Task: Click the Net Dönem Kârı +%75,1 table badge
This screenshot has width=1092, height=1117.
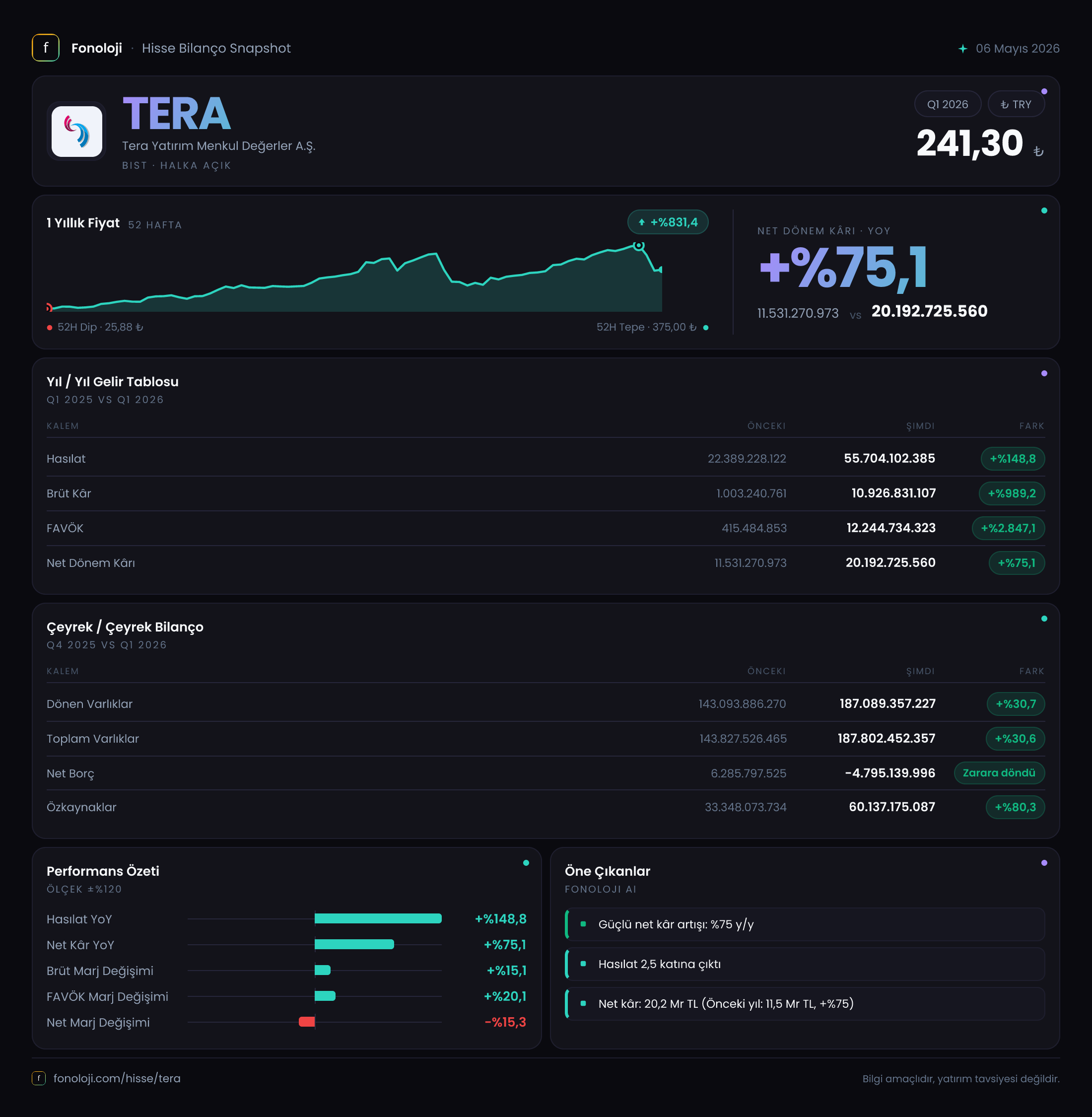Action: tap(1016, 563)
